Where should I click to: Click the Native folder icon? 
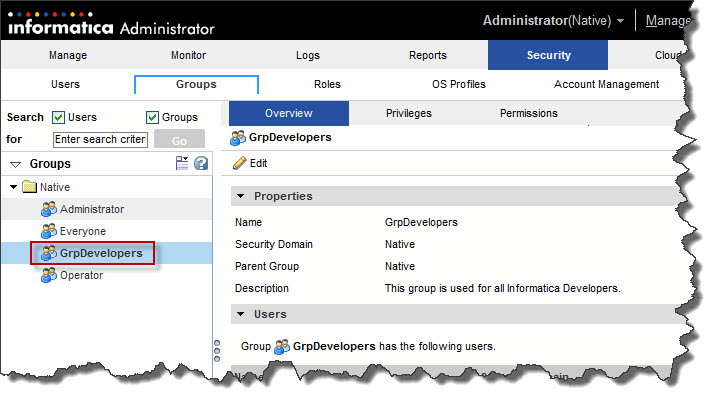click(x=29, y=187)
